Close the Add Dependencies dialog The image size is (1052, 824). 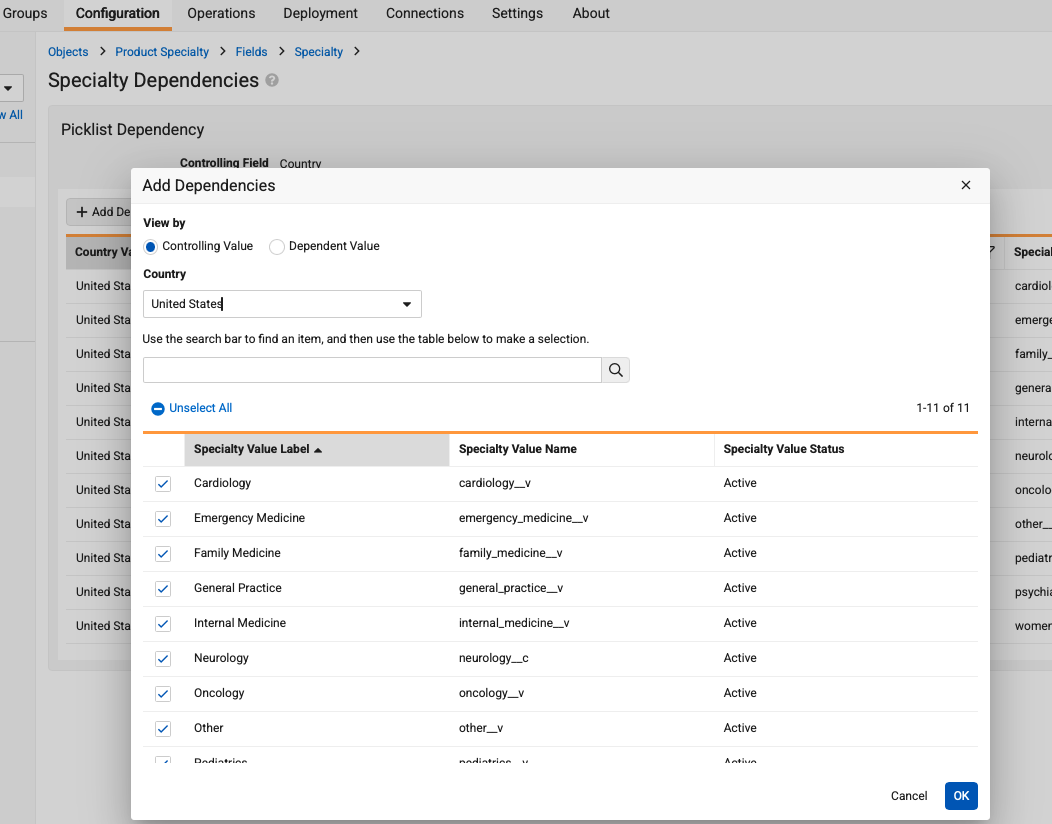coord(965,185)
